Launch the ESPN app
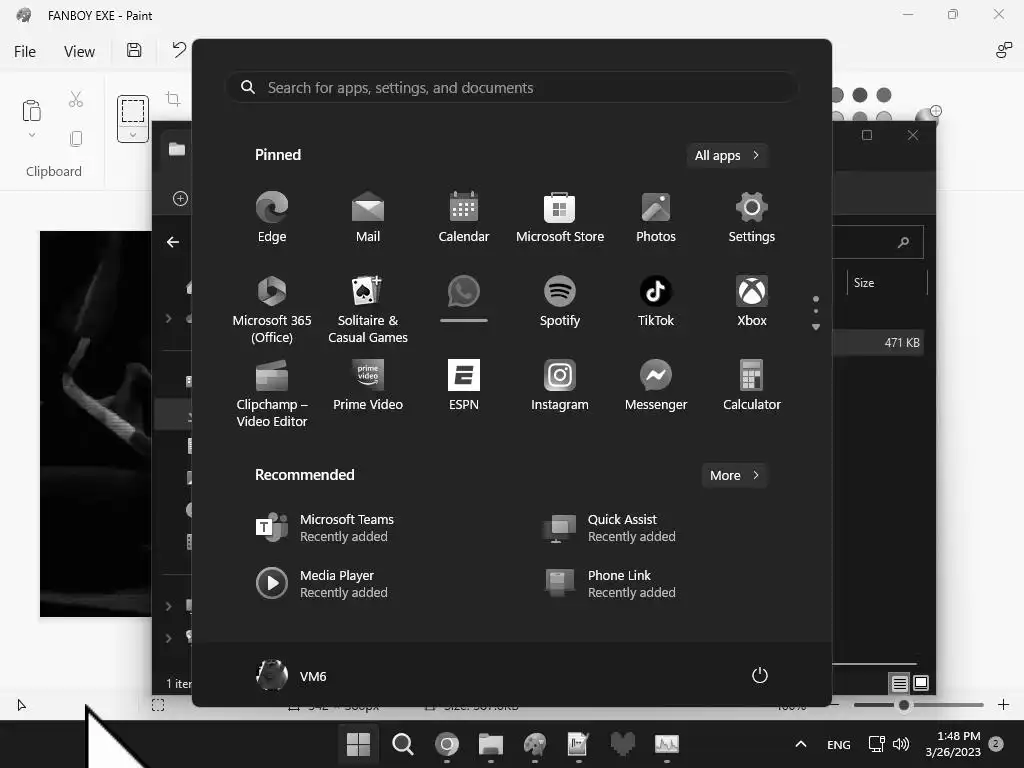The image size is (1024, 768). pos(464,385)
